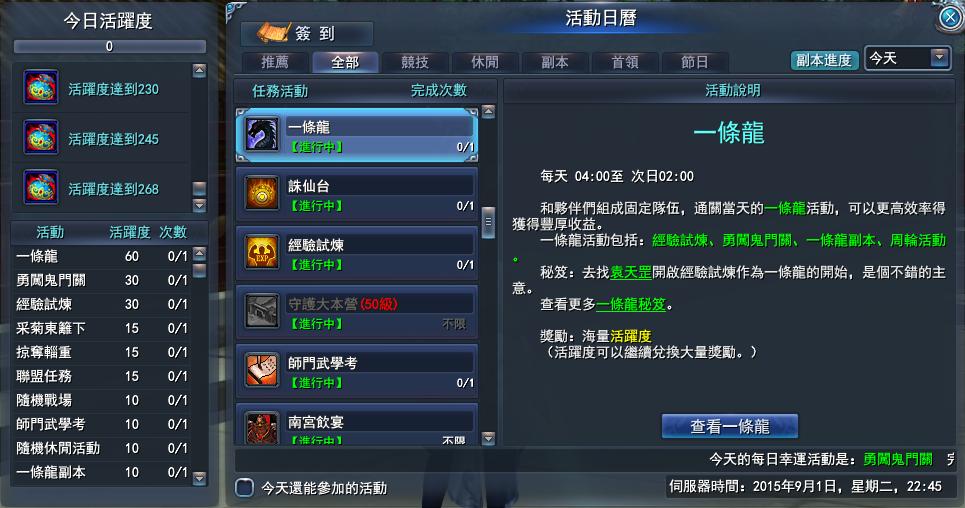The width and height of the screenshot is (965, 508).
Task: Open the 今天 date dropdown
Action: point(907,58)
